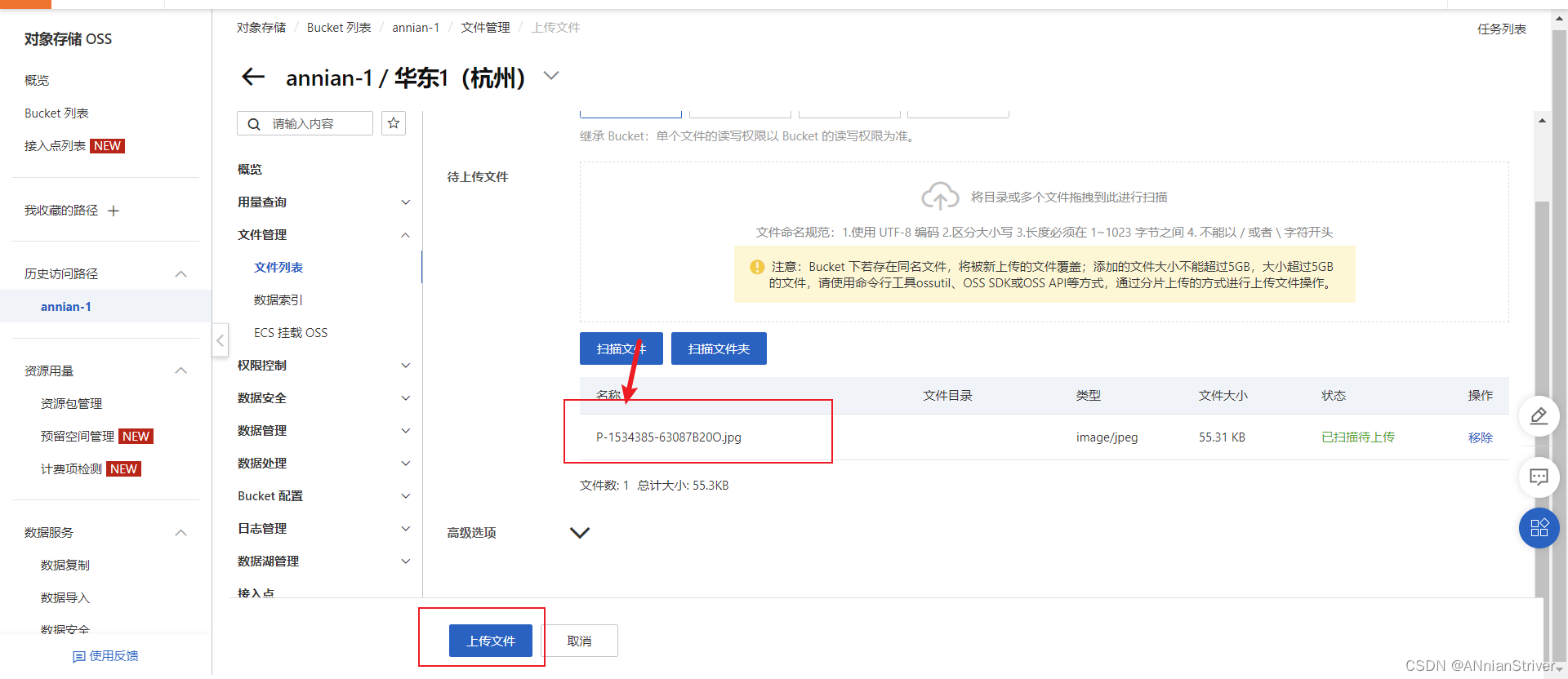Go to 对象存储 breadcrumb
1568x679 pixels.
pyautogui.click(x=261, y=28)
